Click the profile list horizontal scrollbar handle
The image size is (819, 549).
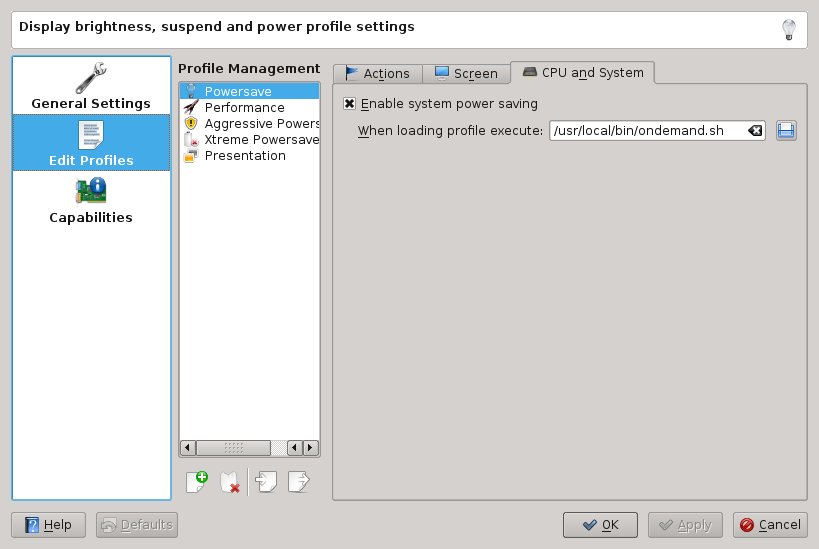click(x=233, y=448)
